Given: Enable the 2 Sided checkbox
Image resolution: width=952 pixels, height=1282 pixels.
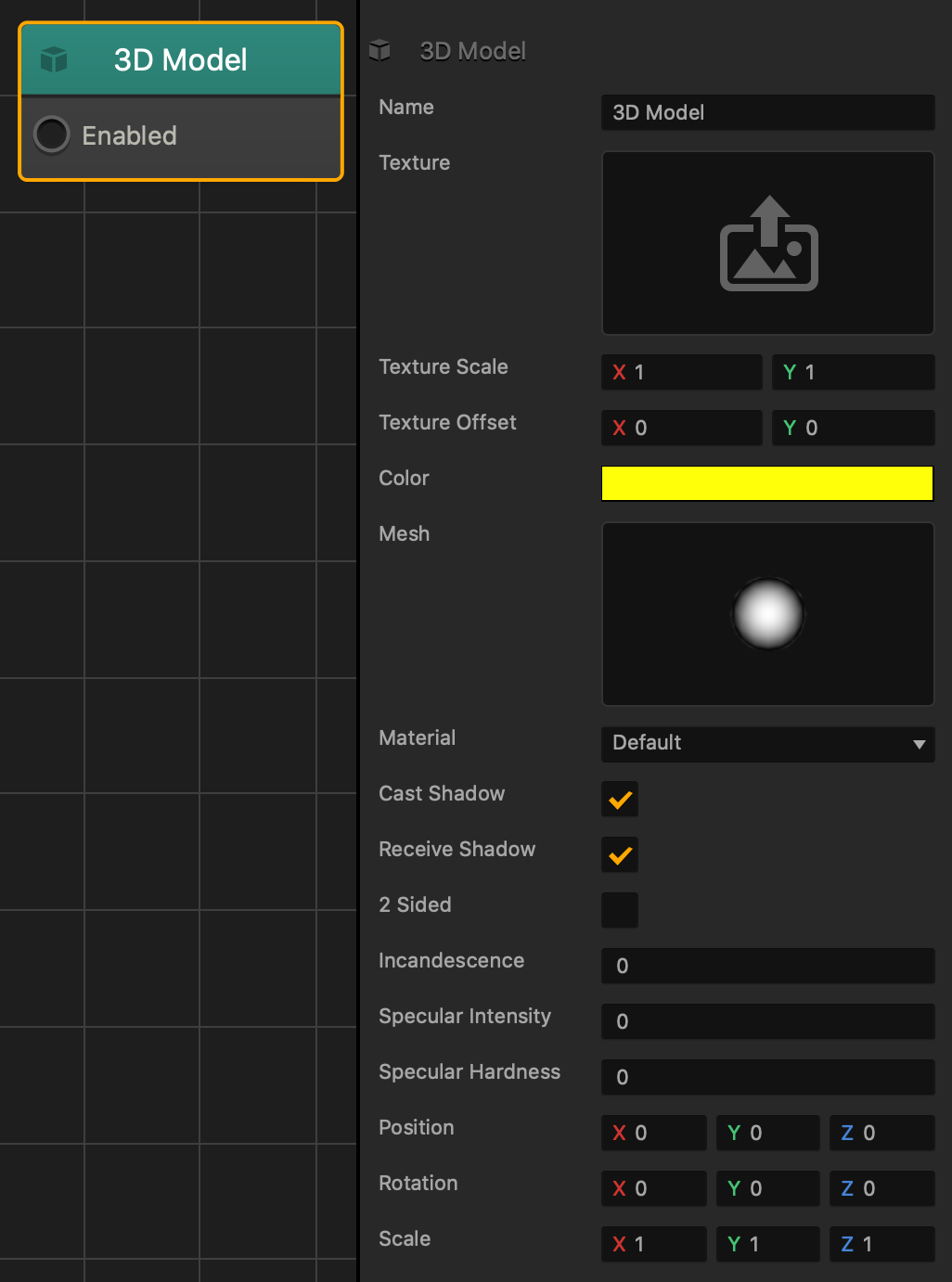Looking at the screenshot, I should tap(620, 910).
